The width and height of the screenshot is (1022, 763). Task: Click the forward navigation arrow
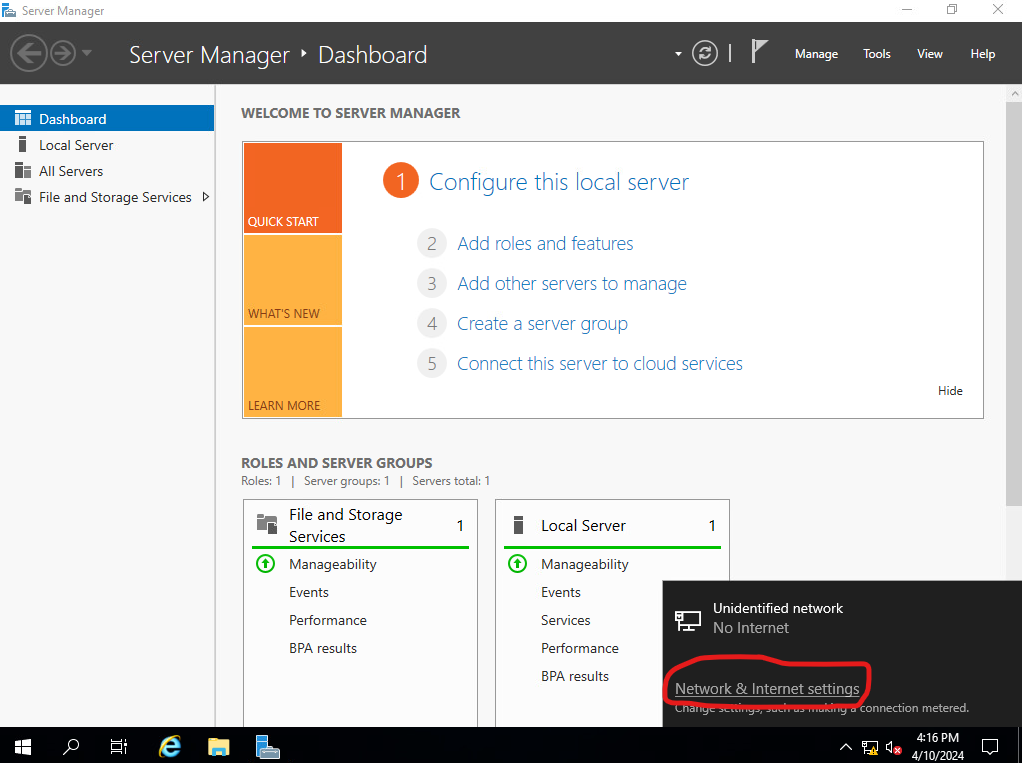click(63, 53)
